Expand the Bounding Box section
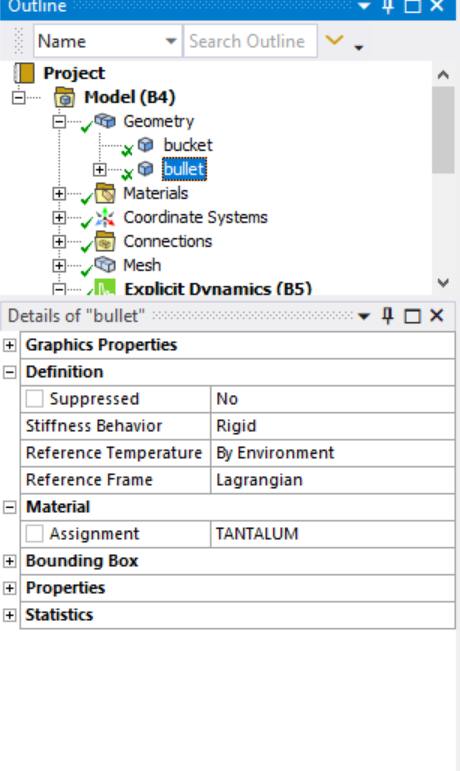 pos(9,561)
